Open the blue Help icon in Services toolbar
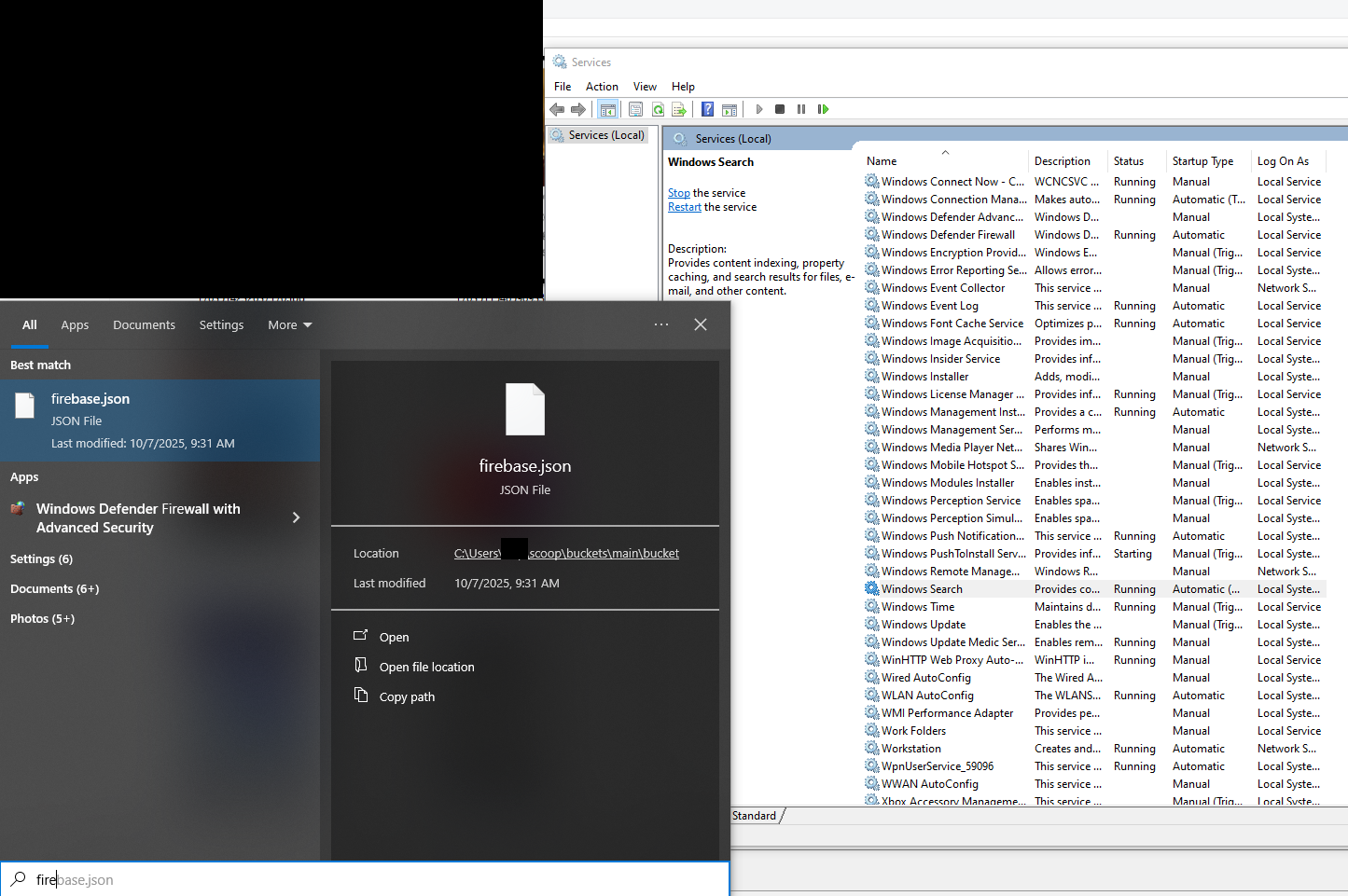Screen dimensions: 1348x896 tap(707, 109)
